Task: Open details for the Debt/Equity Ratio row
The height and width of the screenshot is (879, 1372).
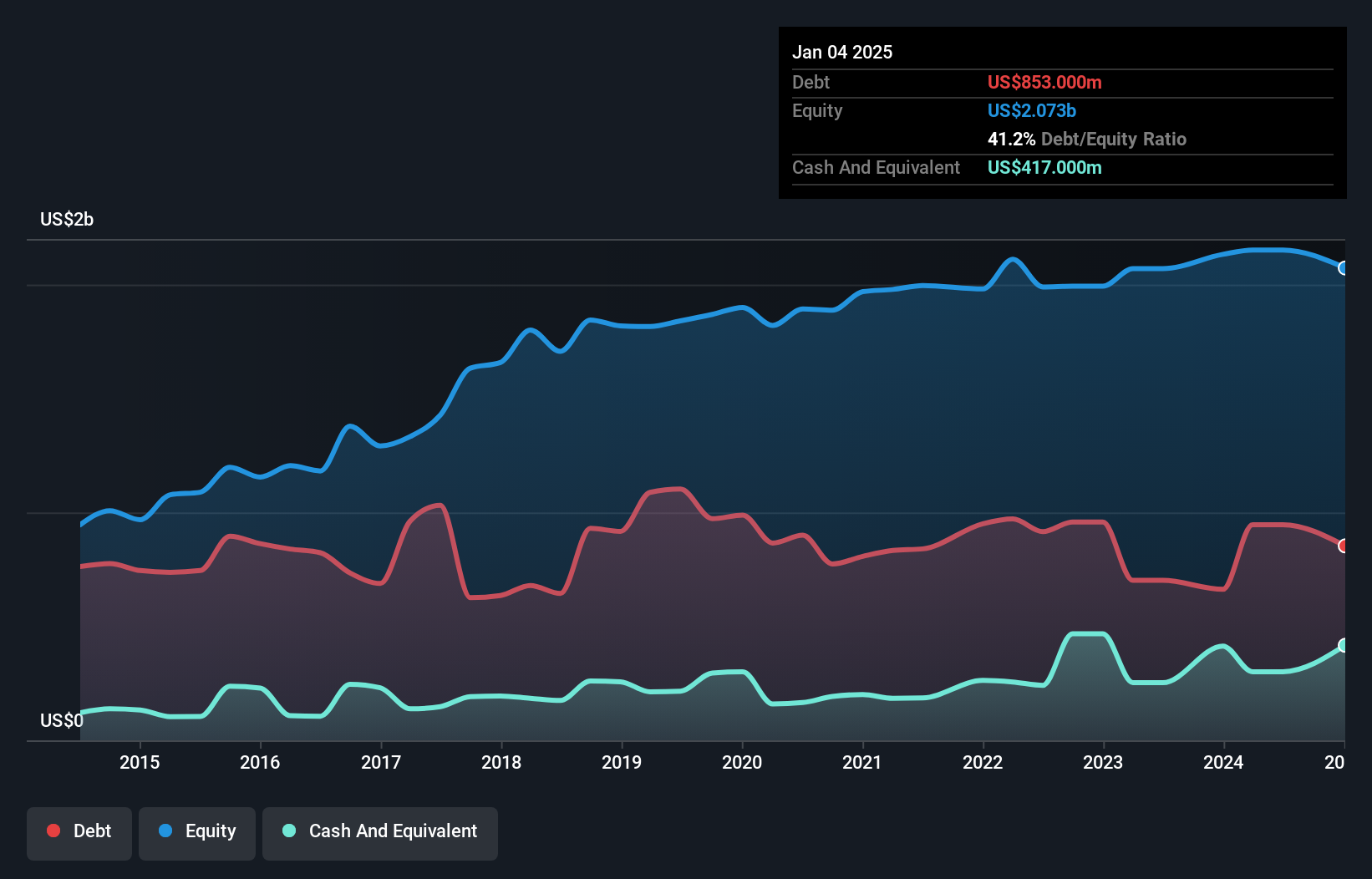Action: coord(1088,139)
